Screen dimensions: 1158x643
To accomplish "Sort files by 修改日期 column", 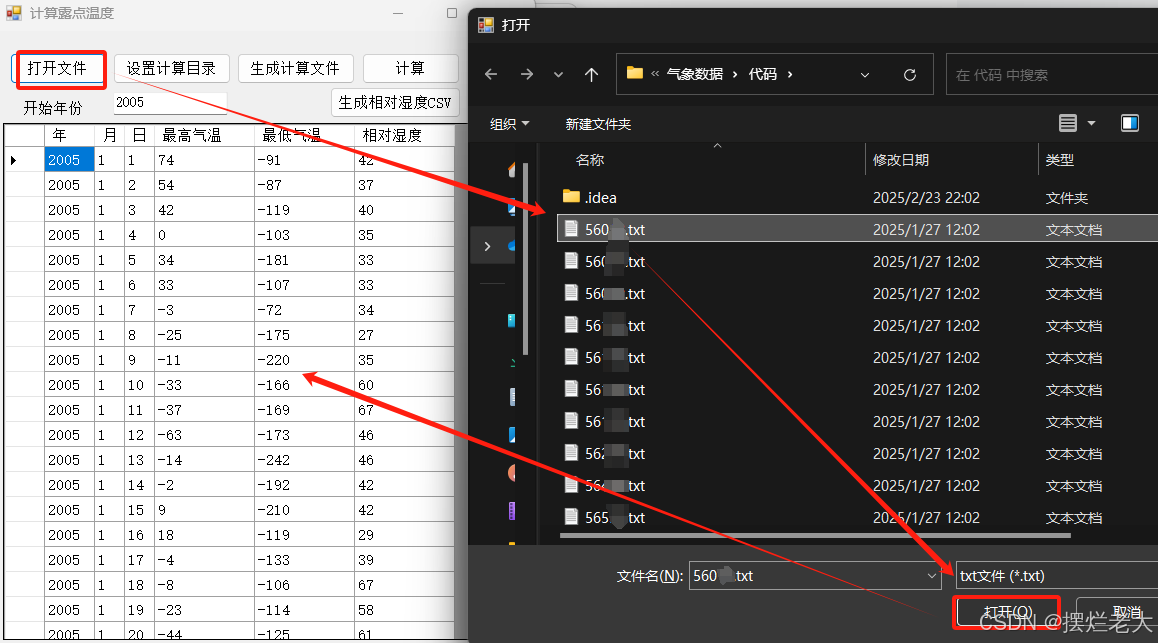I will [x=901, y=160].
